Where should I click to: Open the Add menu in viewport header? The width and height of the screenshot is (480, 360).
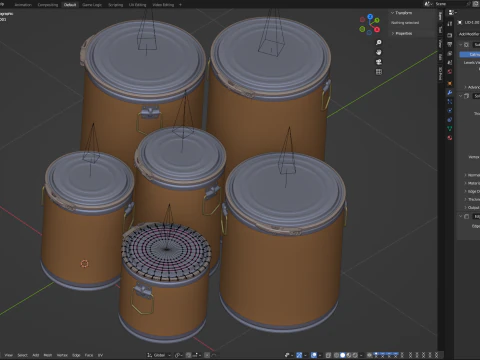36,355
